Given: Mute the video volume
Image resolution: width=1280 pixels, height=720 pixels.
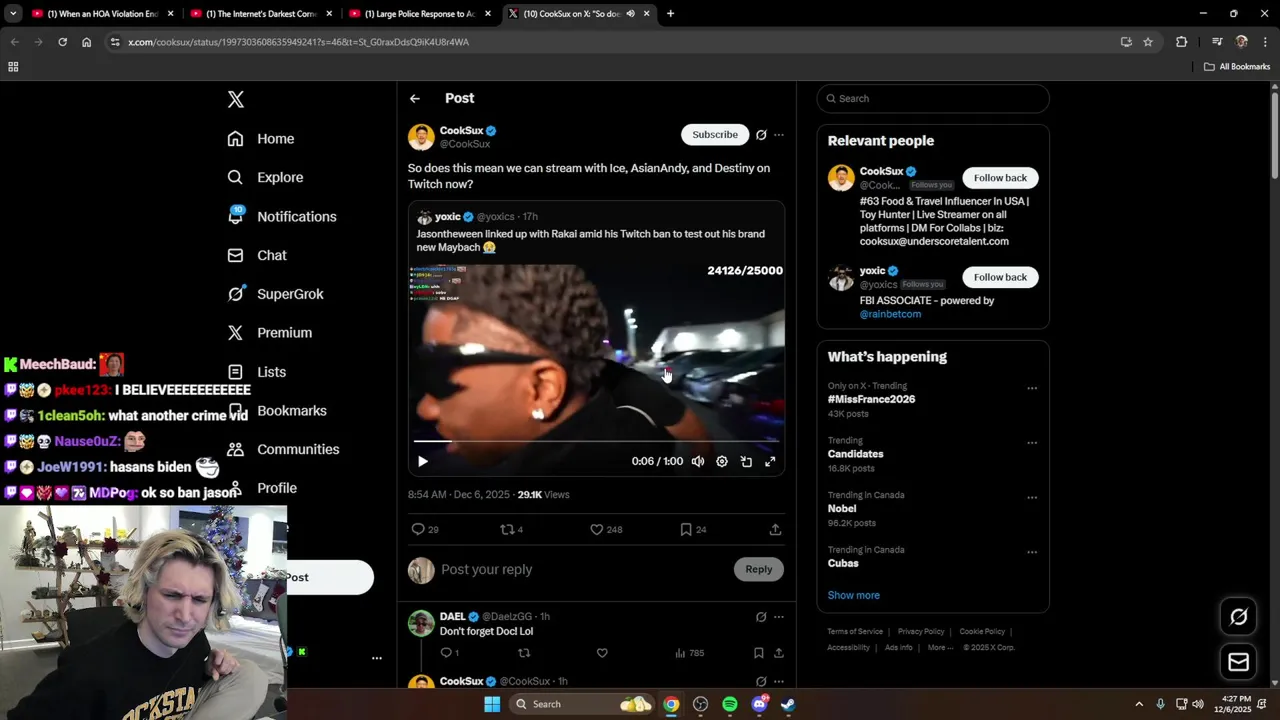Looking at the screenshot, I should point(698,461).
